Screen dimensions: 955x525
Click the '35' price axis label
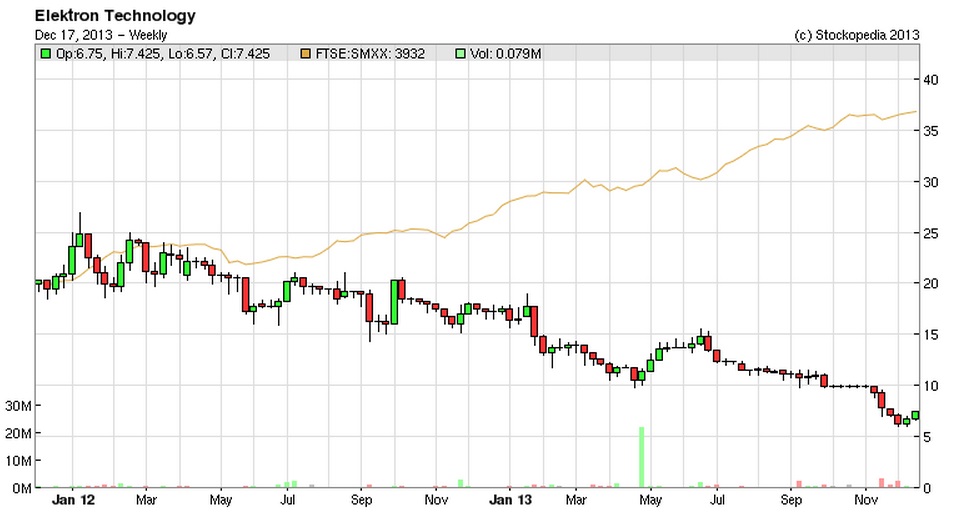click(931, 131)
